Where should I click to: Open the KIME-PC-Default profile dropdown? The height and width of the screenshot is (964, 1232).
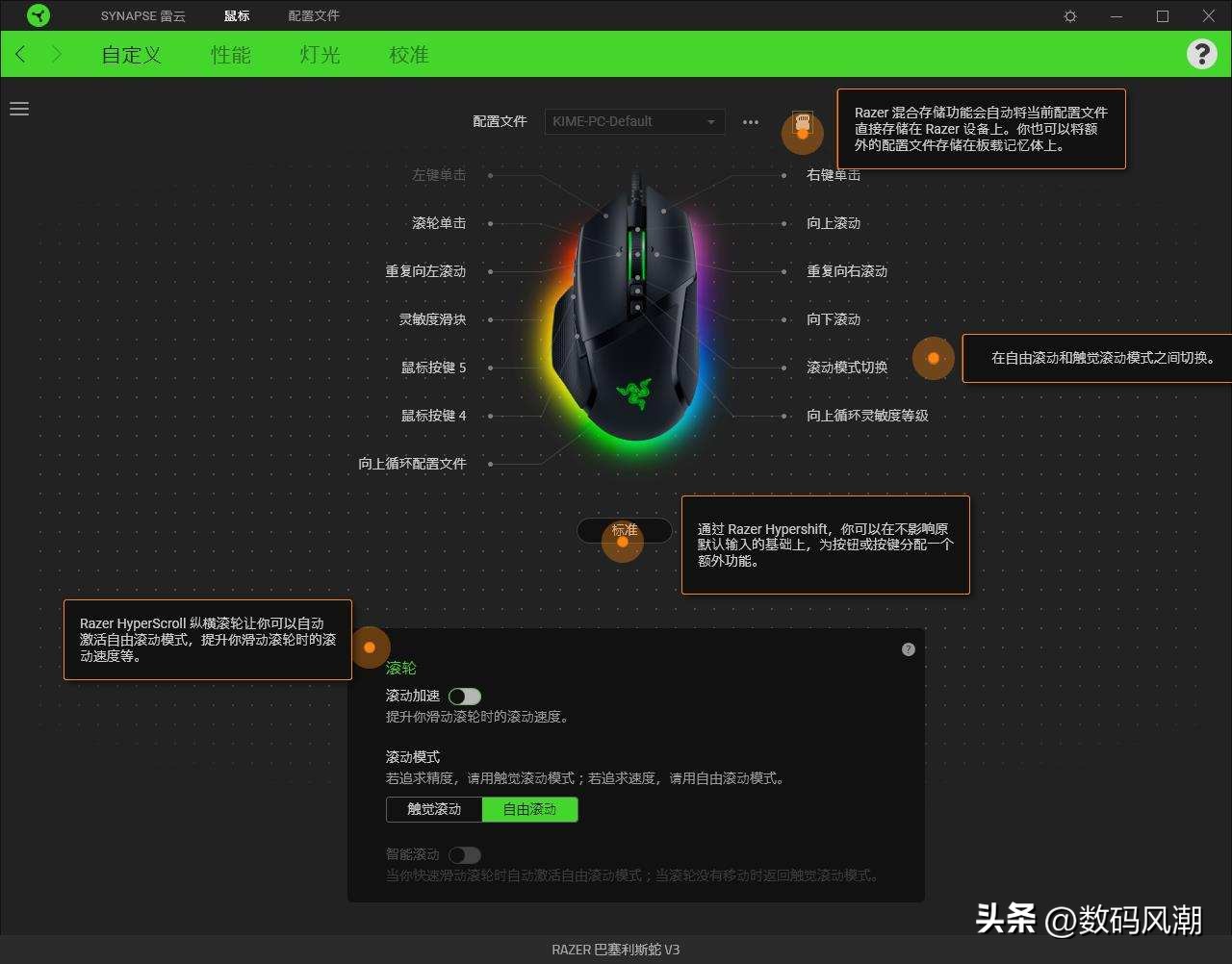tap(633, 121)
